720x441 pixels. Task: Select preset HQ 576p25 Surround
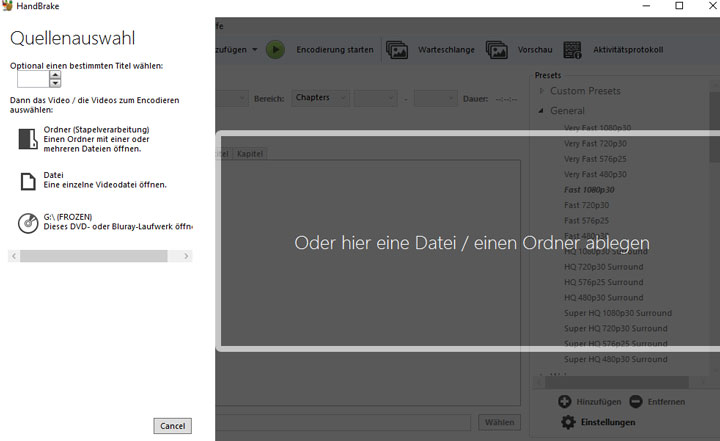[x=603, y=282]
